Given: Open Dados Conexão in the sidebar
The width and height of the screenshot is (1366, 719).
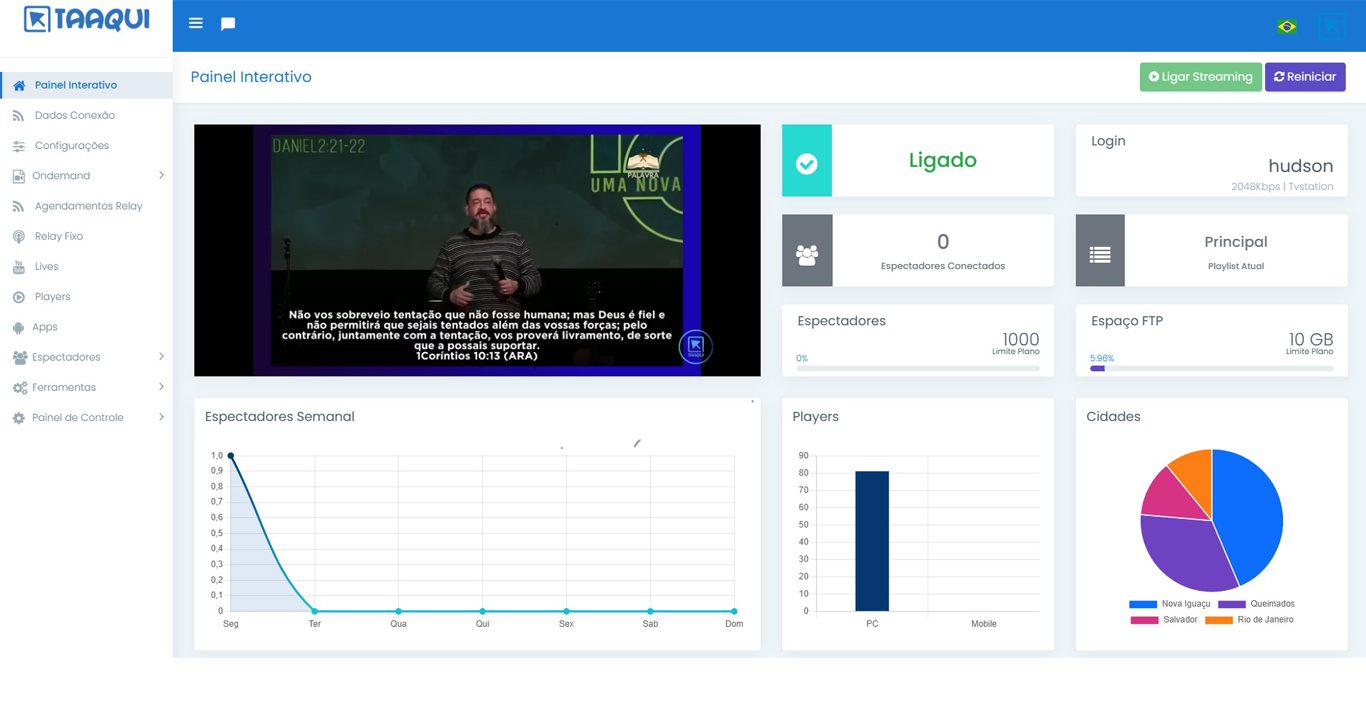Looking at the screenshot, I should click(74, 115).
